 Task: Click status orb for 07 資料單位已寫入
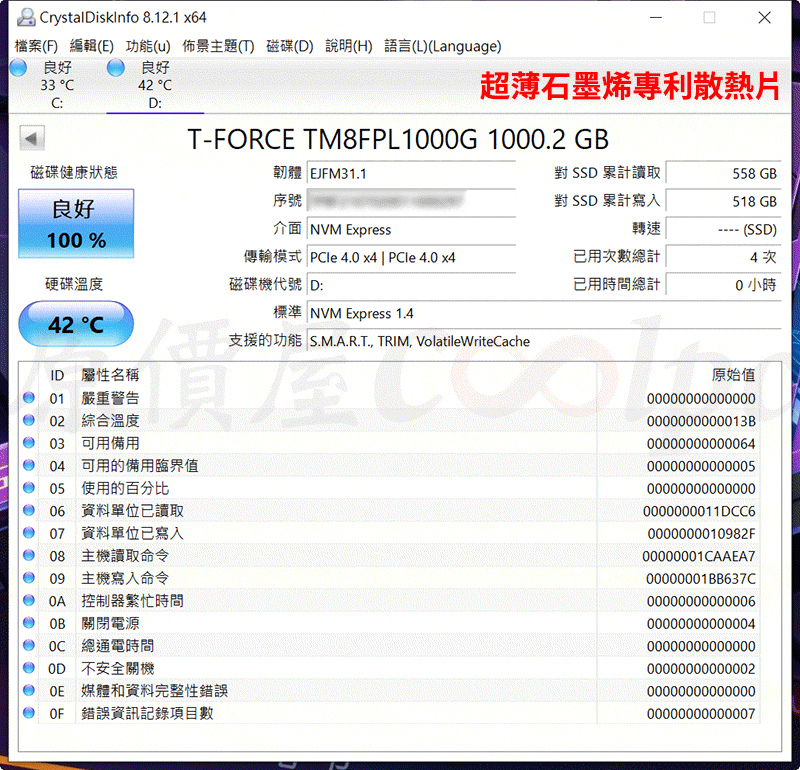click(x=29, y=533)
